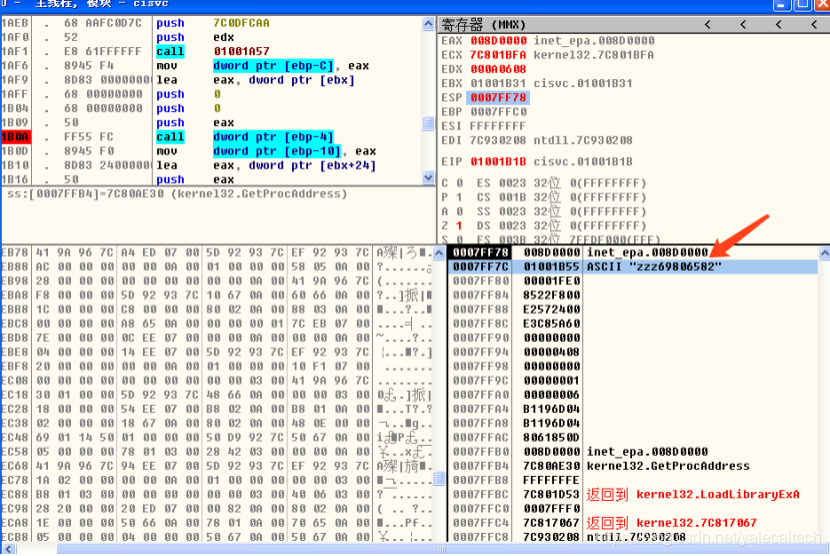830x556 pixels.
Task: Select stack row 0007FFAC value 8061850D
Action: click(x=633, y=437)
